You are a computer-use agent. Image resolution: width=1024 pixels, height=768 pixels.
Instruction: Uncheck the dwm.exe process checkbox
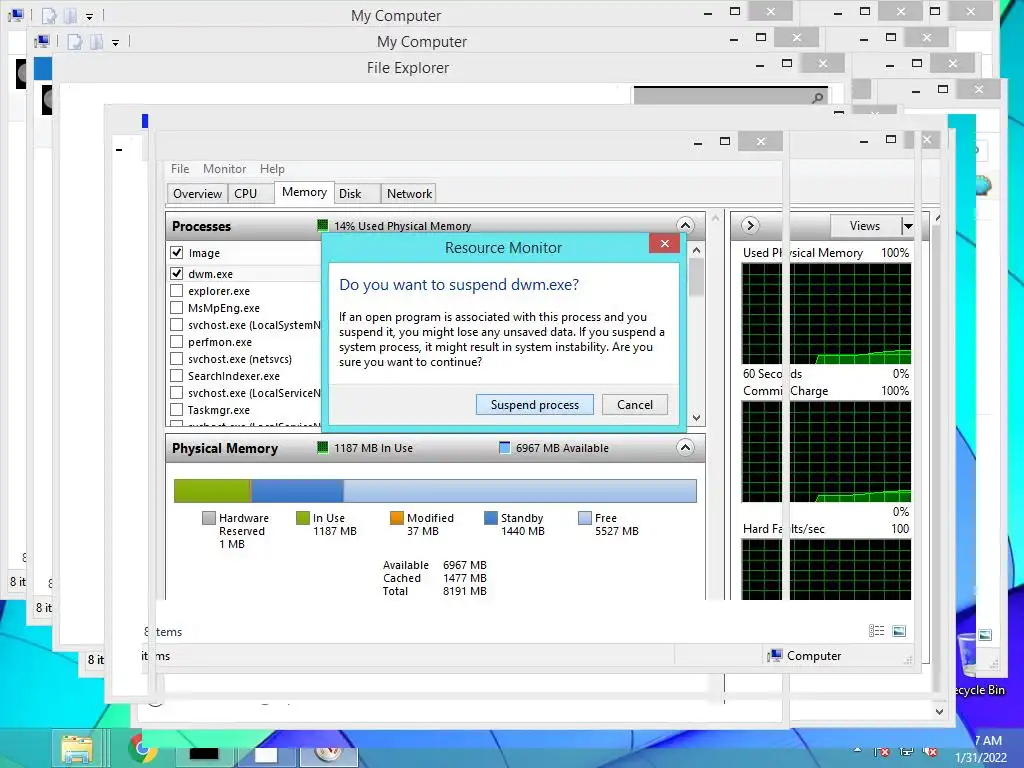176,273
